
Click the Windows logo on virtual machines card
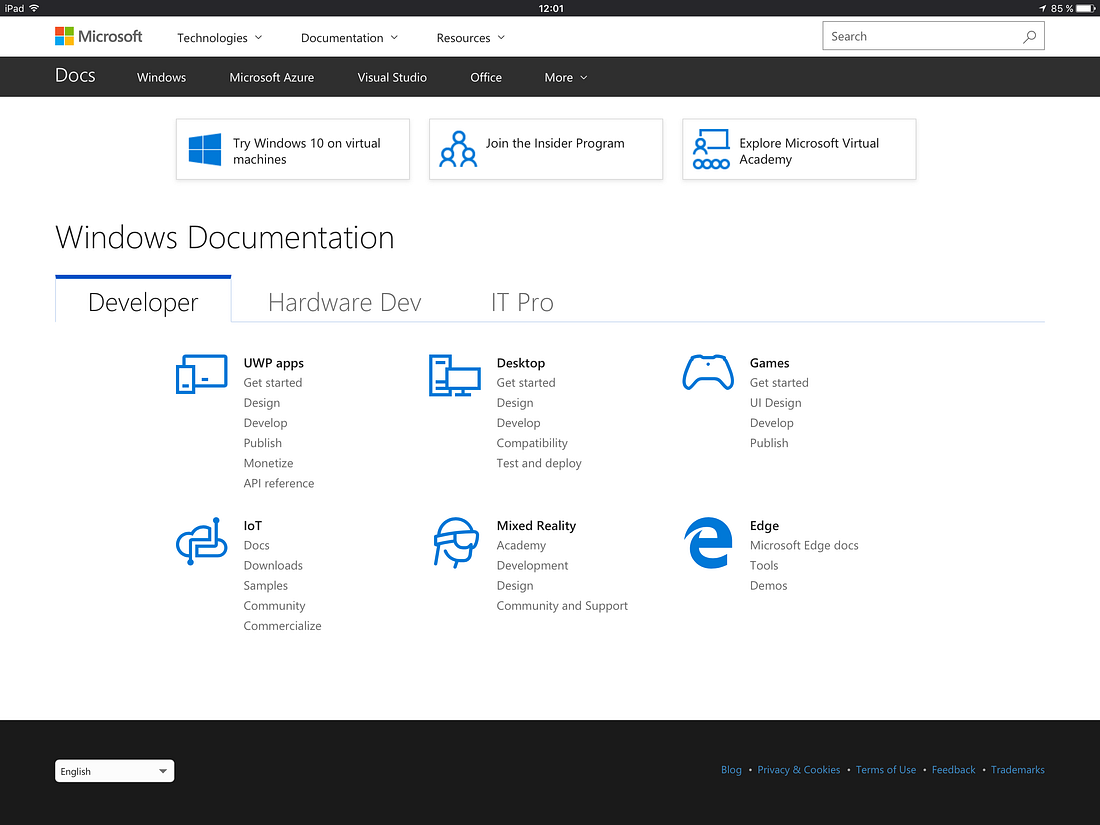(205, 150)
